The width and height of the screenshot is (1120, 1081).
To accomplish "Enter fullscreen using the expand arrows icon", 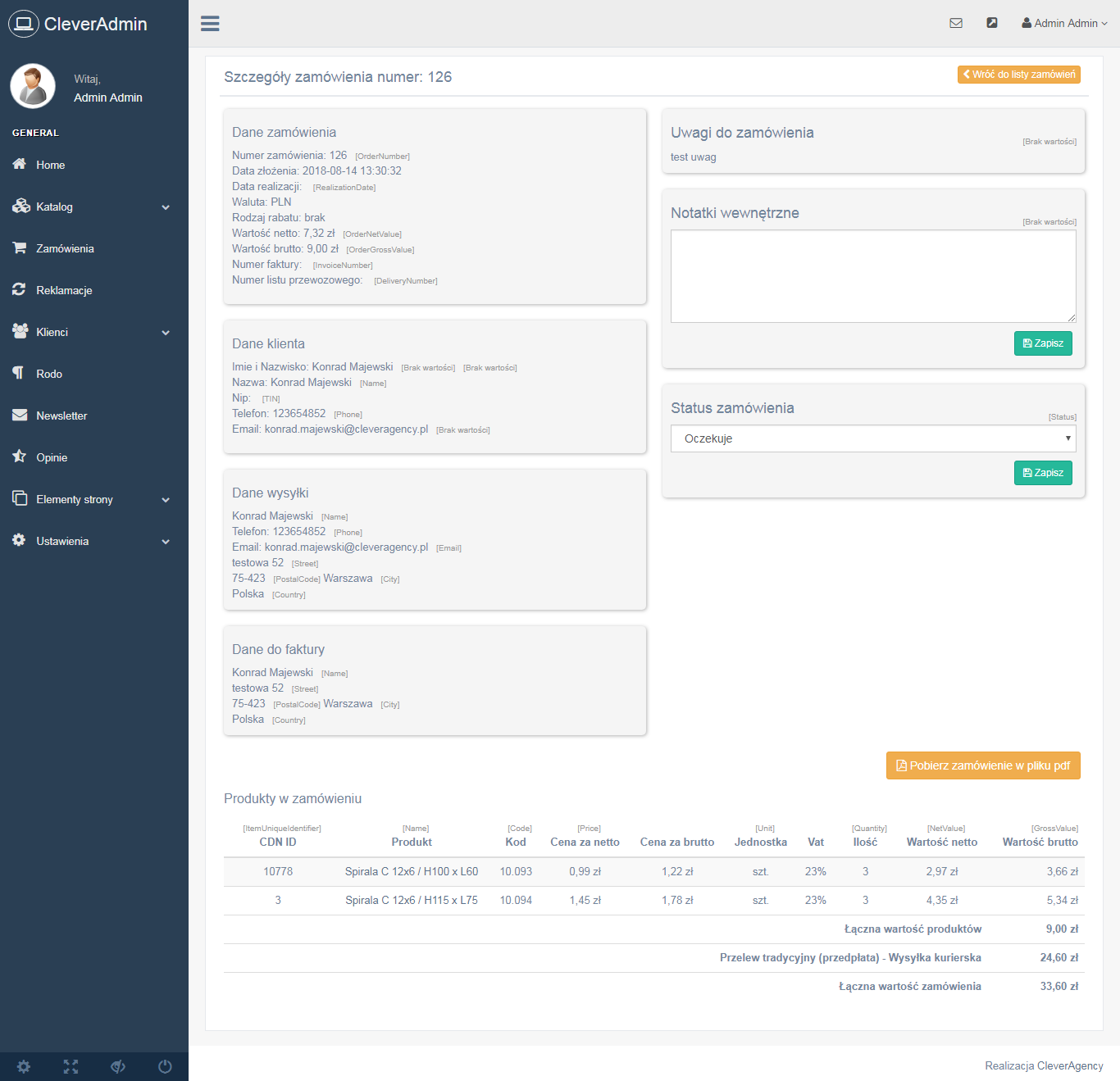I will [71, 1066].
